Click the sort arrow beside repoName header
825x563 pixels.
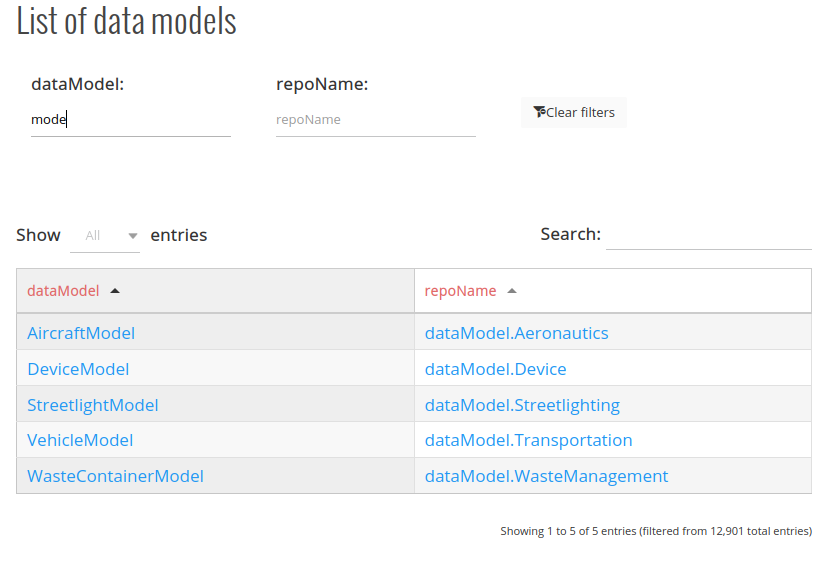512,291
